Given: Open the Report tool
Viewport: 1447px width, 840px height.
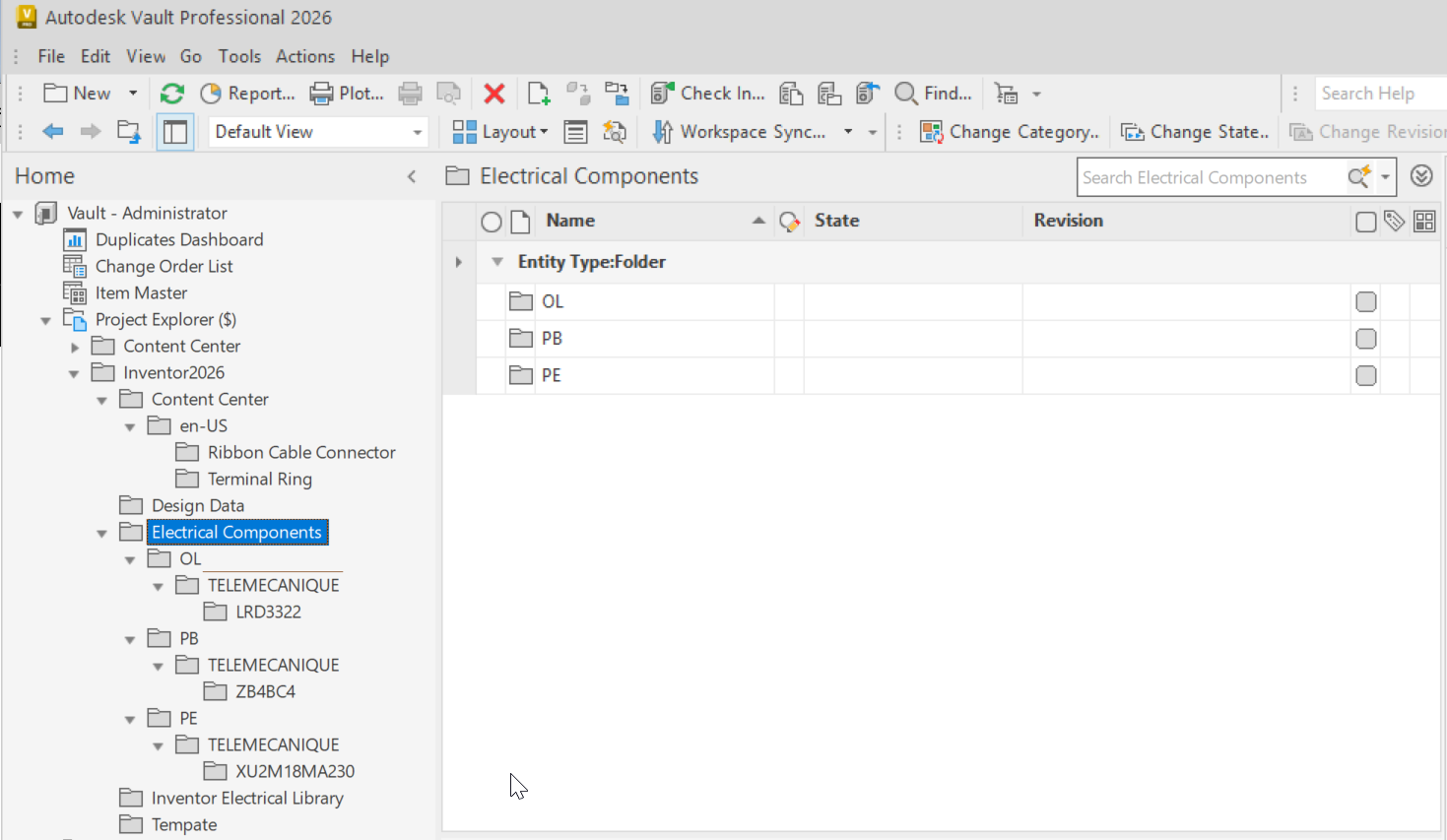Looking at the screenshot, I should [x=247, y=94].
